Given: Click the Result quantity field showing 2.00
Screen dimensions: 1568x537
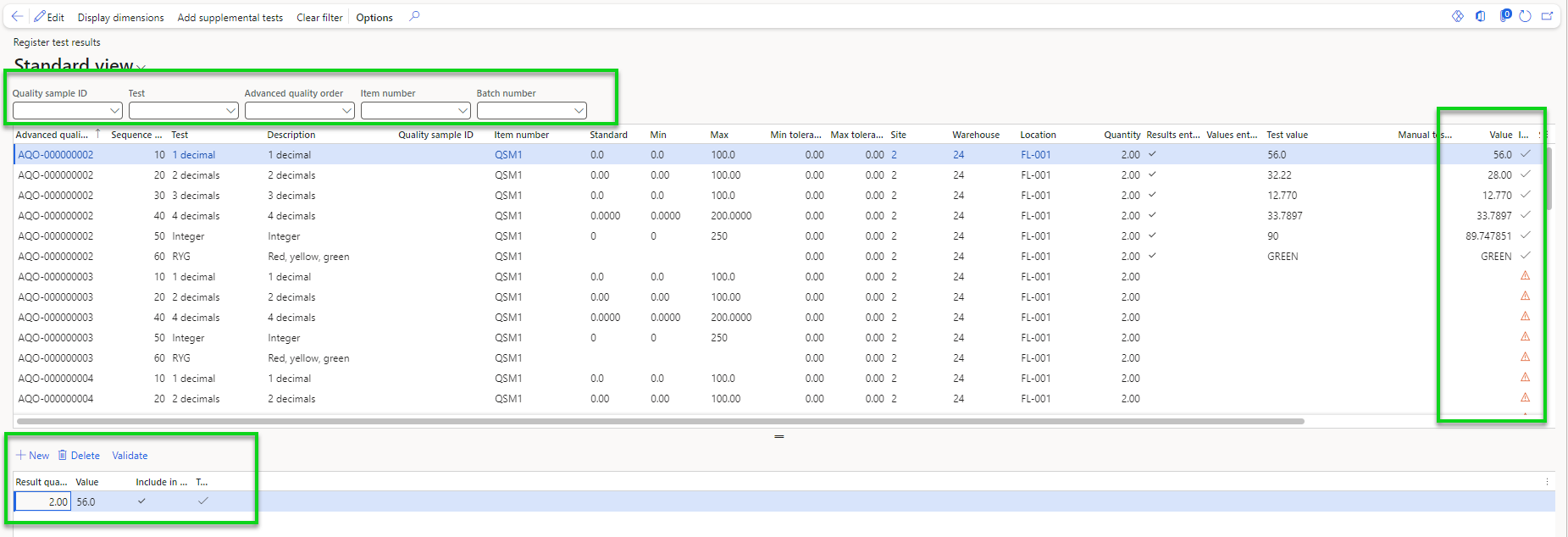Looking at the screenshot, I should click(x=42, y=502).
